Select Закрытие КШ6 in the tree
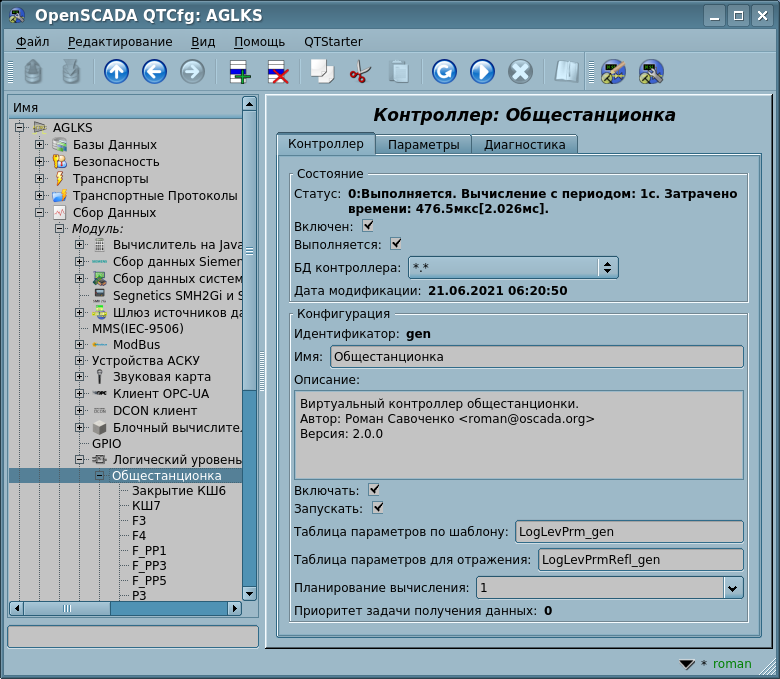 pos(179,491)
